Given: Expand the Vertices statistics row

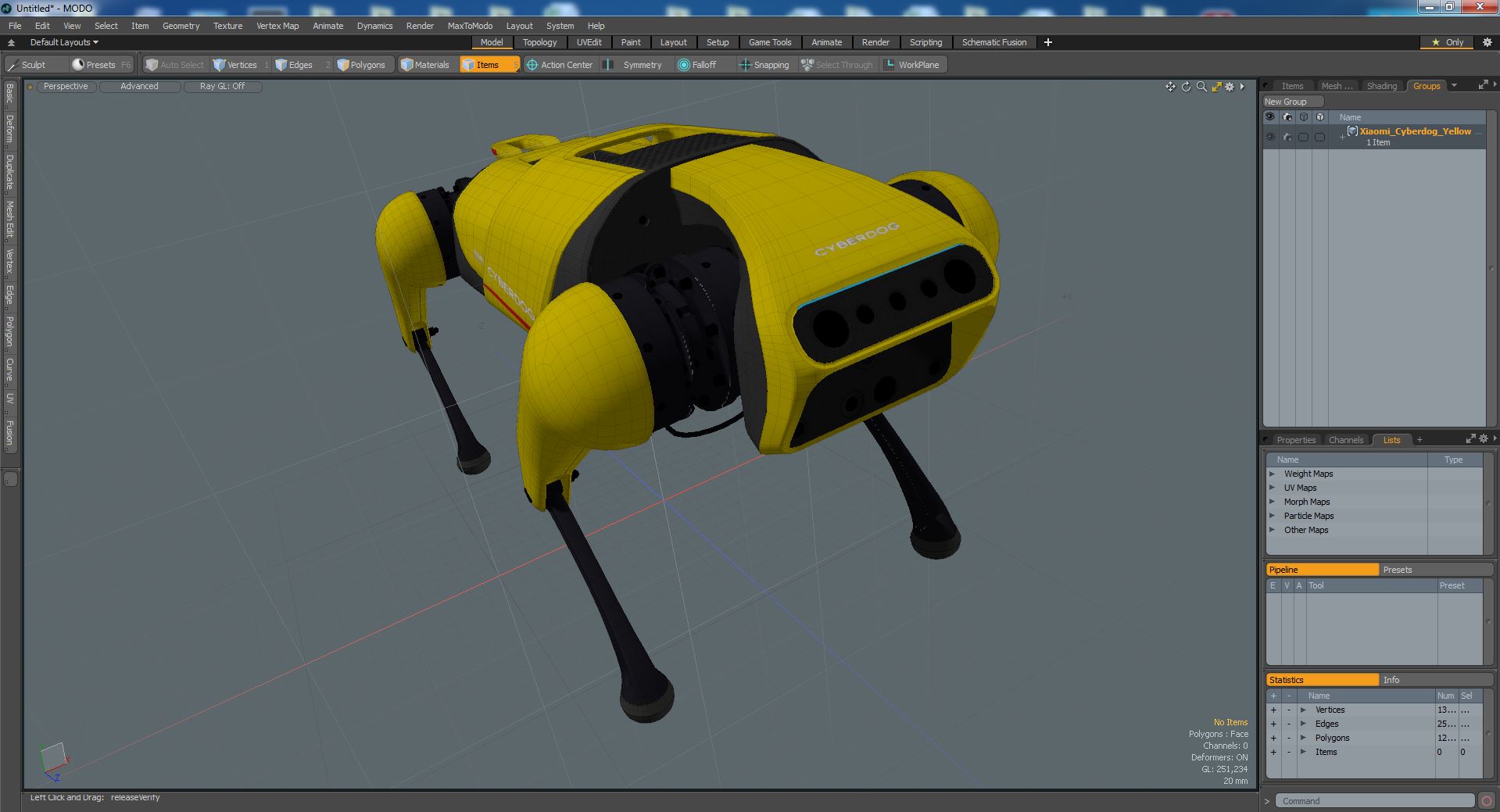Looking at the screenshot, I should point(1303,710).
